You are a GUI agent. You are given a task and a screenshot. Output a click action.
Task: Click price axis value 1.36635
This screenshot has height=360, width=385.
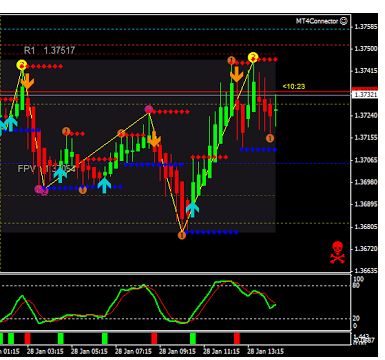(x=366, y=271)
